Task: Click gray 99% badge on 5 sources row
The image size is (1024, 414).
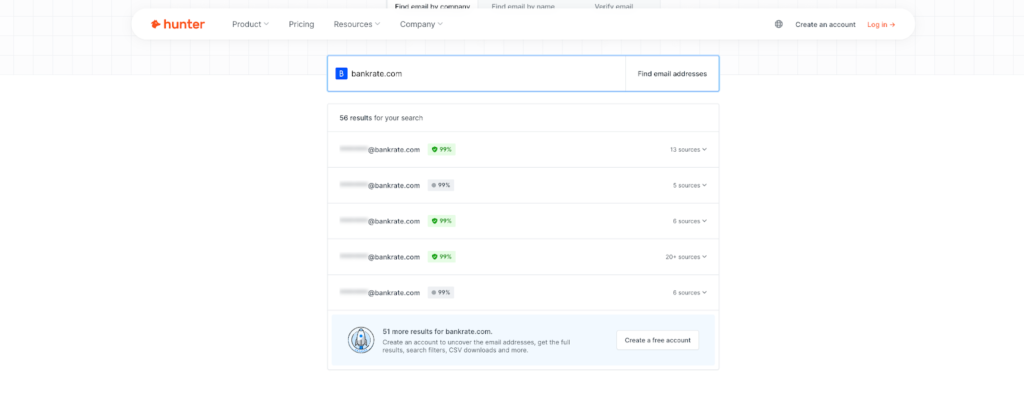Action: (441, 185)
